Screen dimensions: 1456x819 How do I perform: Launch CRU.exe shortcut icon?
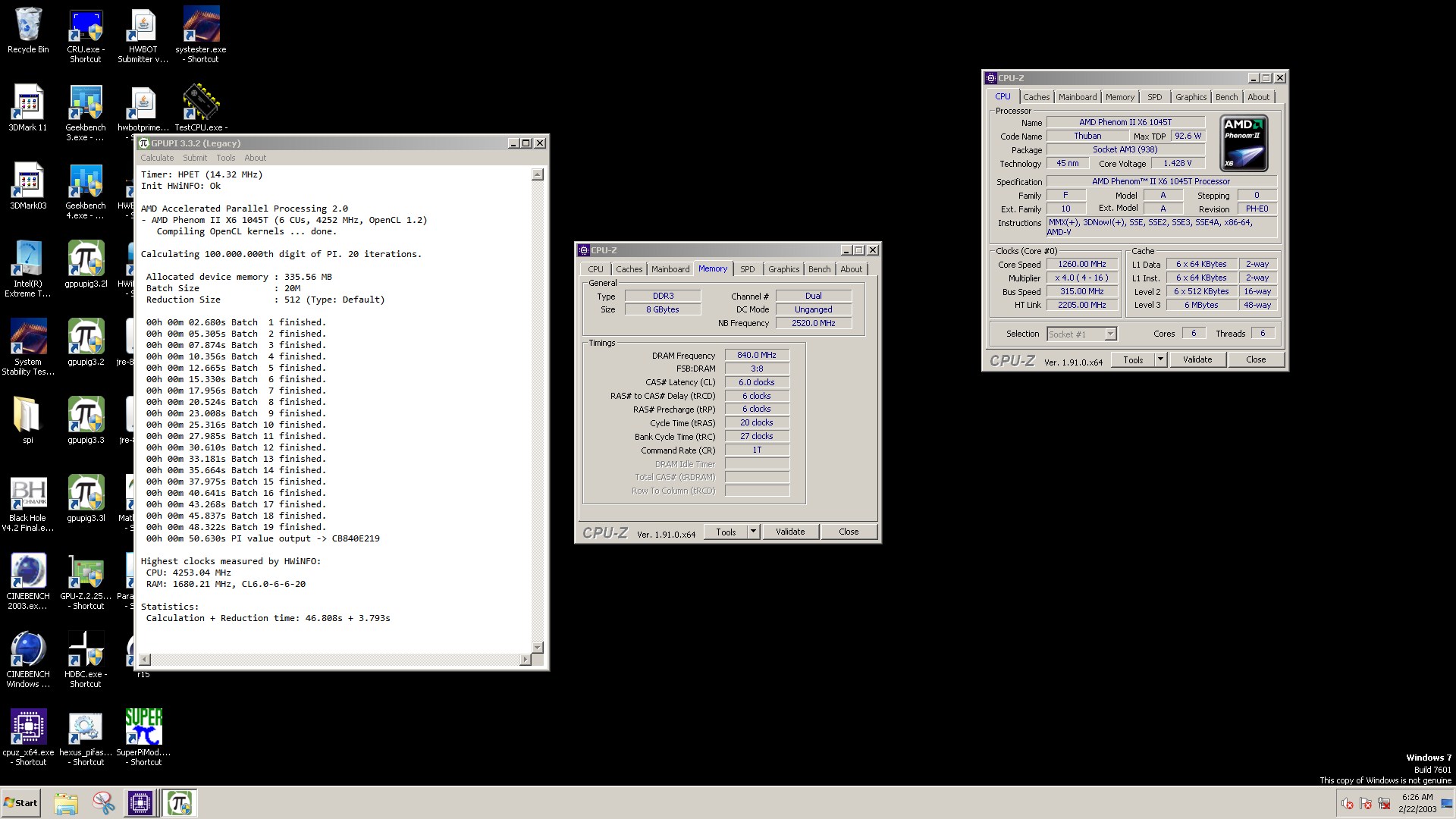[85, 35]
